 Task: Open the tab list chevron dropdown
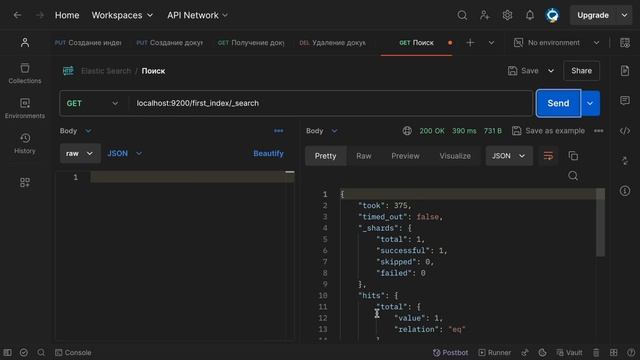pyautogui.click(x=491, y=42)
